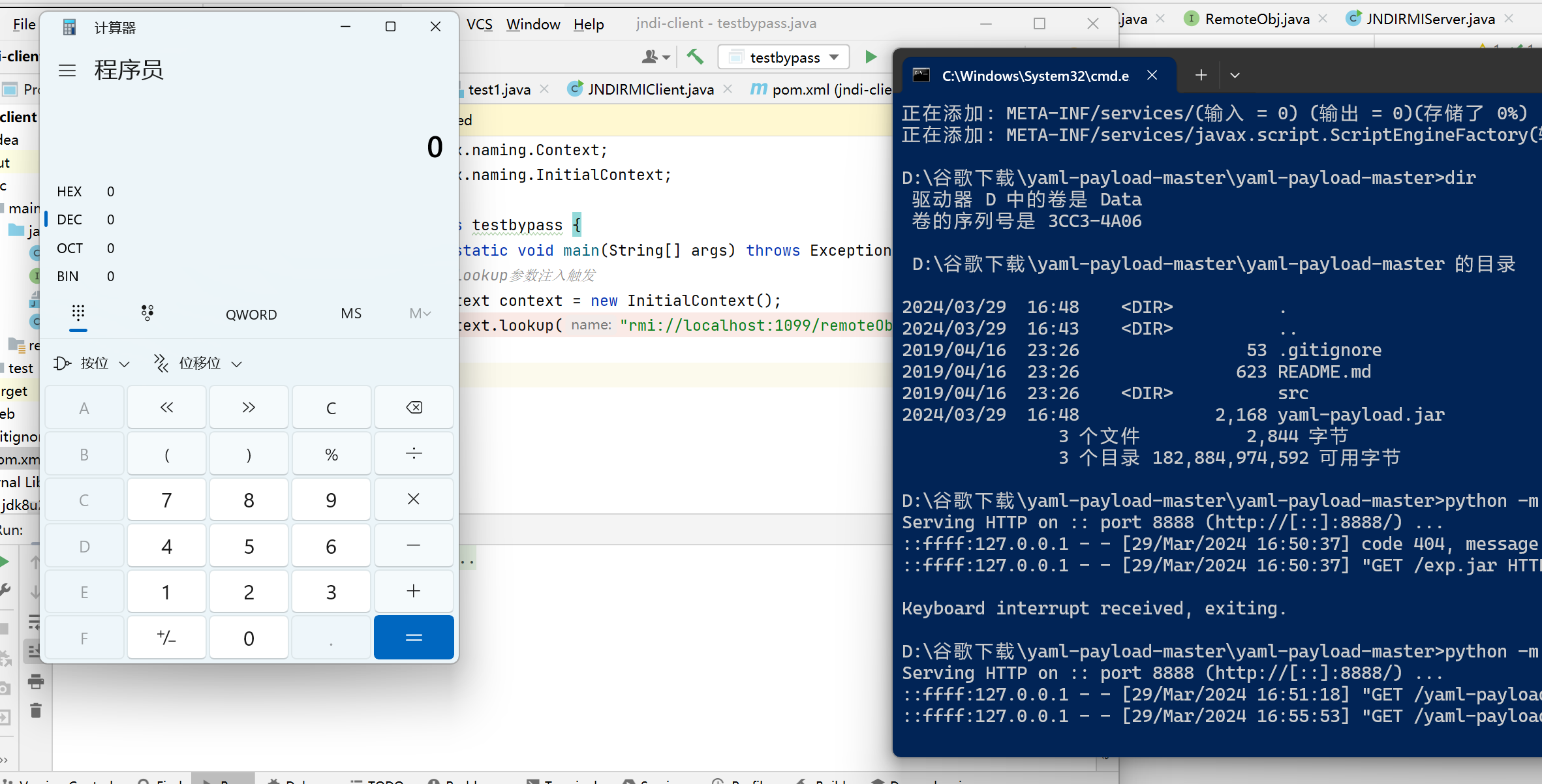This screenshot has height=784, width=1542.
Task: Select HEX number base
Action: click(x=85, y=191)
